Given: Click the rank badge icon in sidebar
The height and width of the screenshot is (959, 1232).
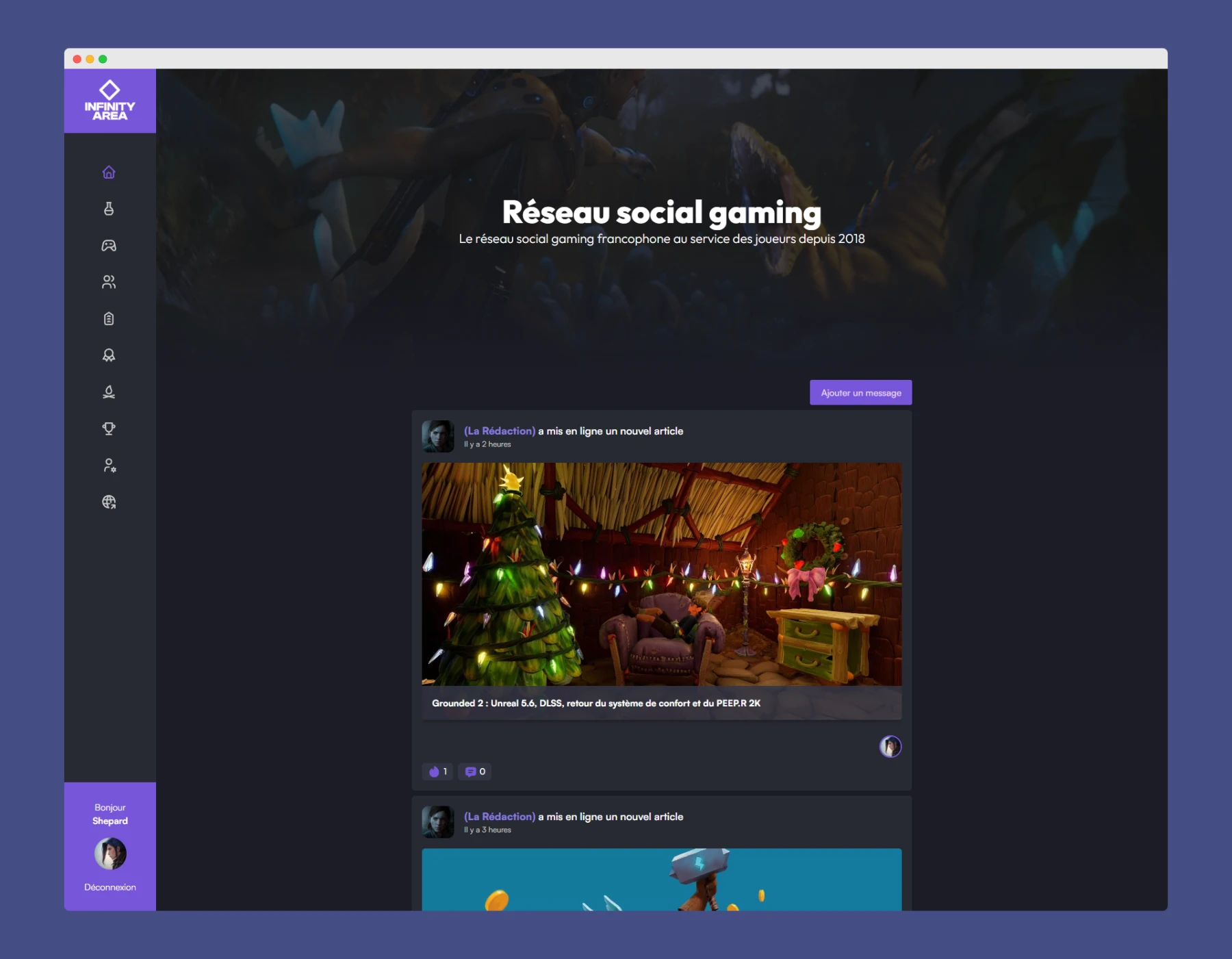Looking at the screenshot, I should coord(109,319).
